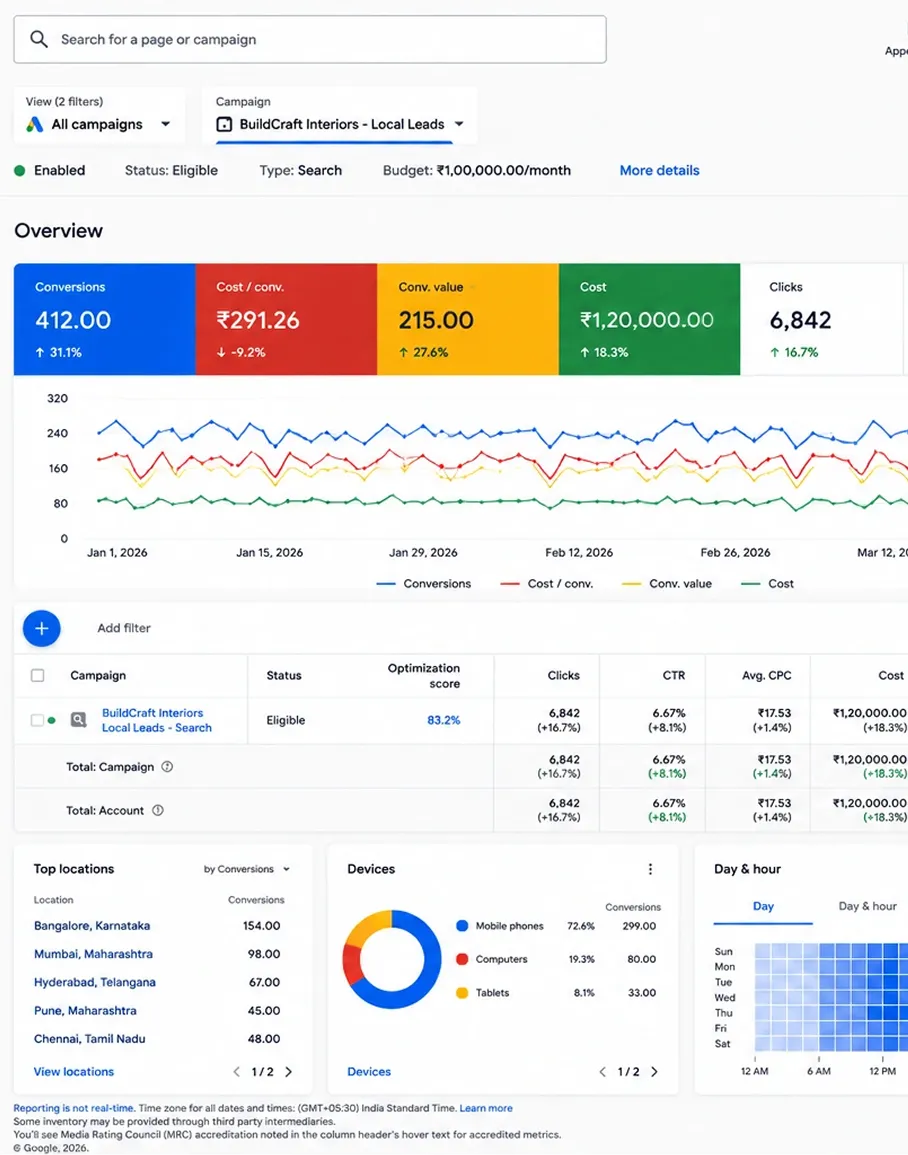Click the green Enabled status dot

[20, 171]
